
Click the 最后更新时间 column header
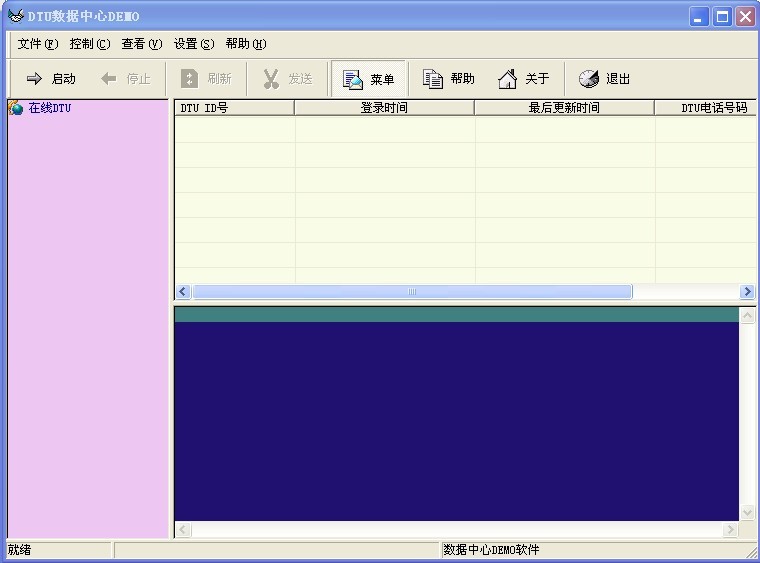pyautogui.click(x=564, y=108)
